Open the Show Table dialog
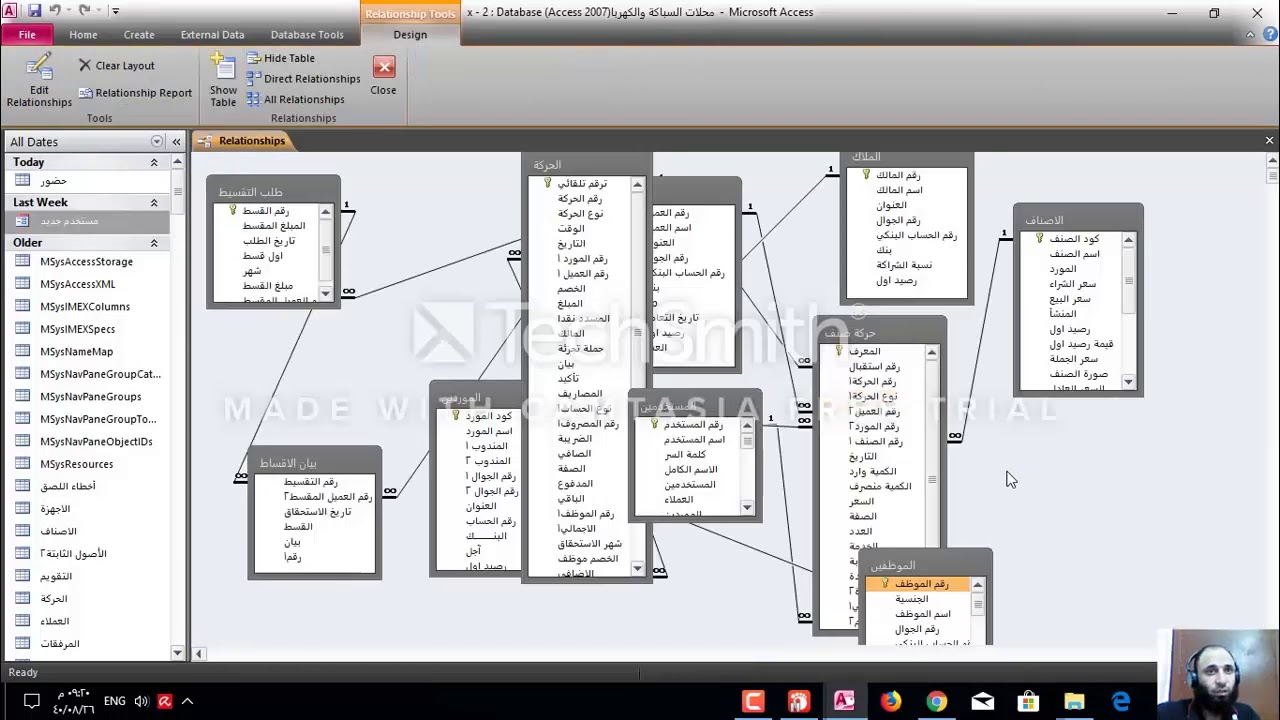 (223, 81)
